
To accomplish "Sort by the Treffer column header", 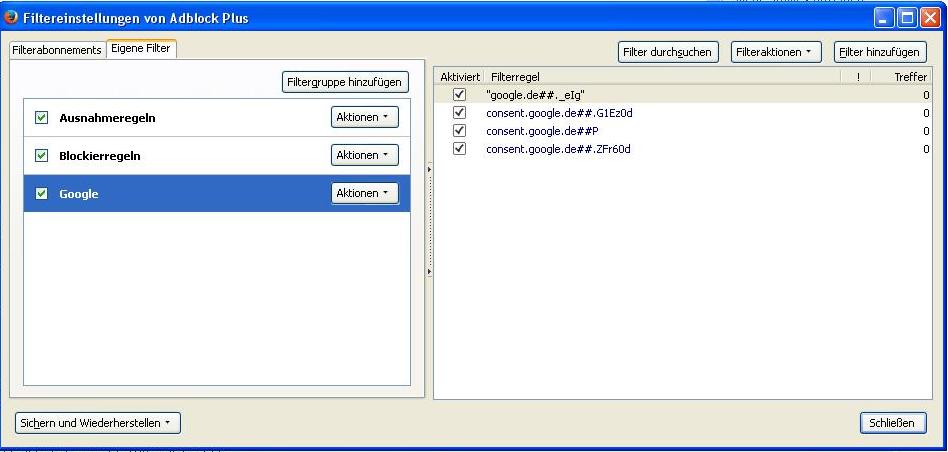I will click(x=901, y=77).
